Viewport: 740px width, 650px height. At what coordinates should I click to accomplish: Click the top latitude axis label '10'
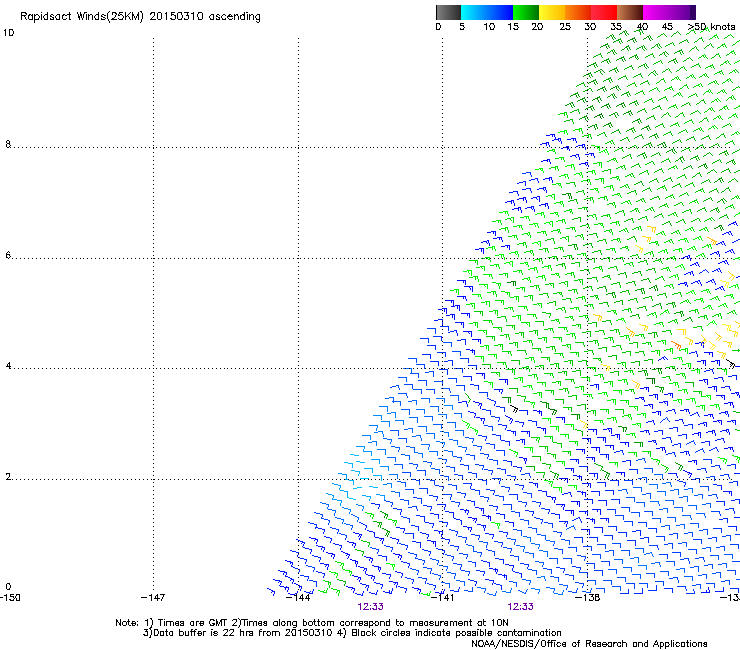click(8, 33)
